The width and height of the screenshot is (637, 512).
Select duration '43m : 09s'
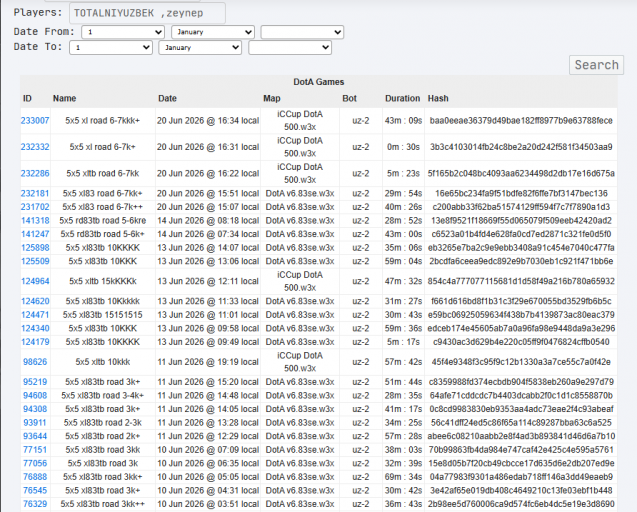pos(403,121)
